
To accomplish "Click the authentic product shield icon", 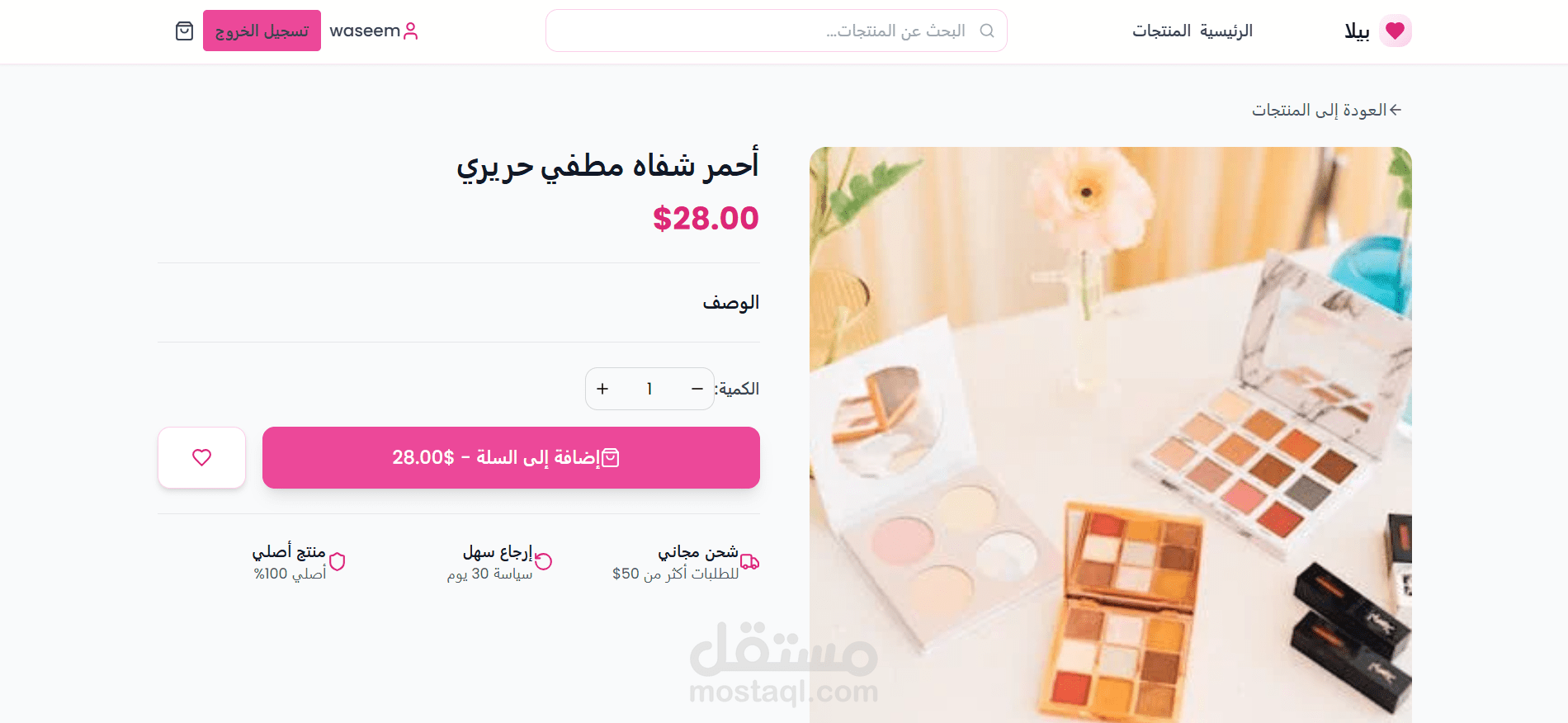I will point(337,562).
